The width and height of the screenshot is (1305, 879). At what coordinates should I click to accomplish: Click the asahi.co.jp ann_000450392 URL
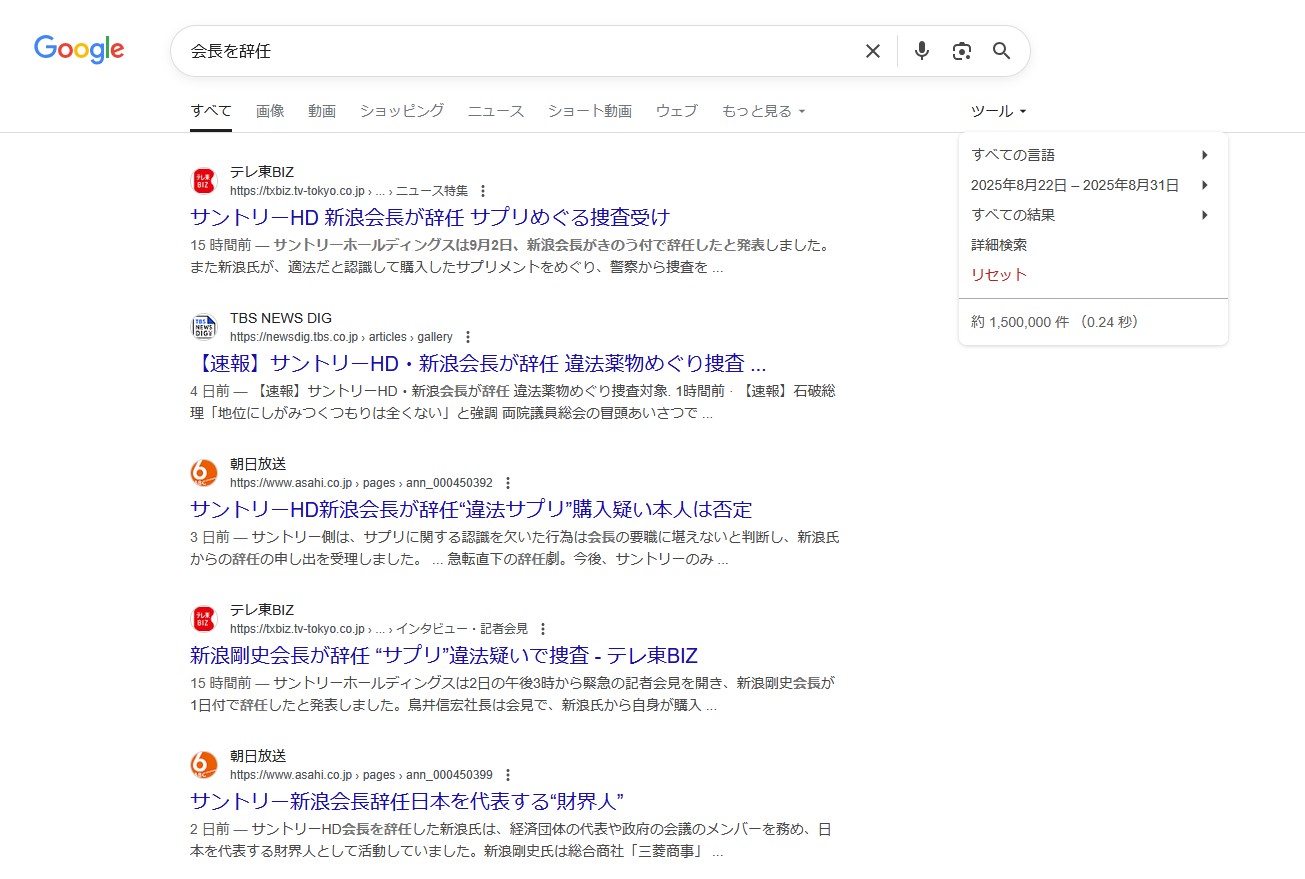361,483
